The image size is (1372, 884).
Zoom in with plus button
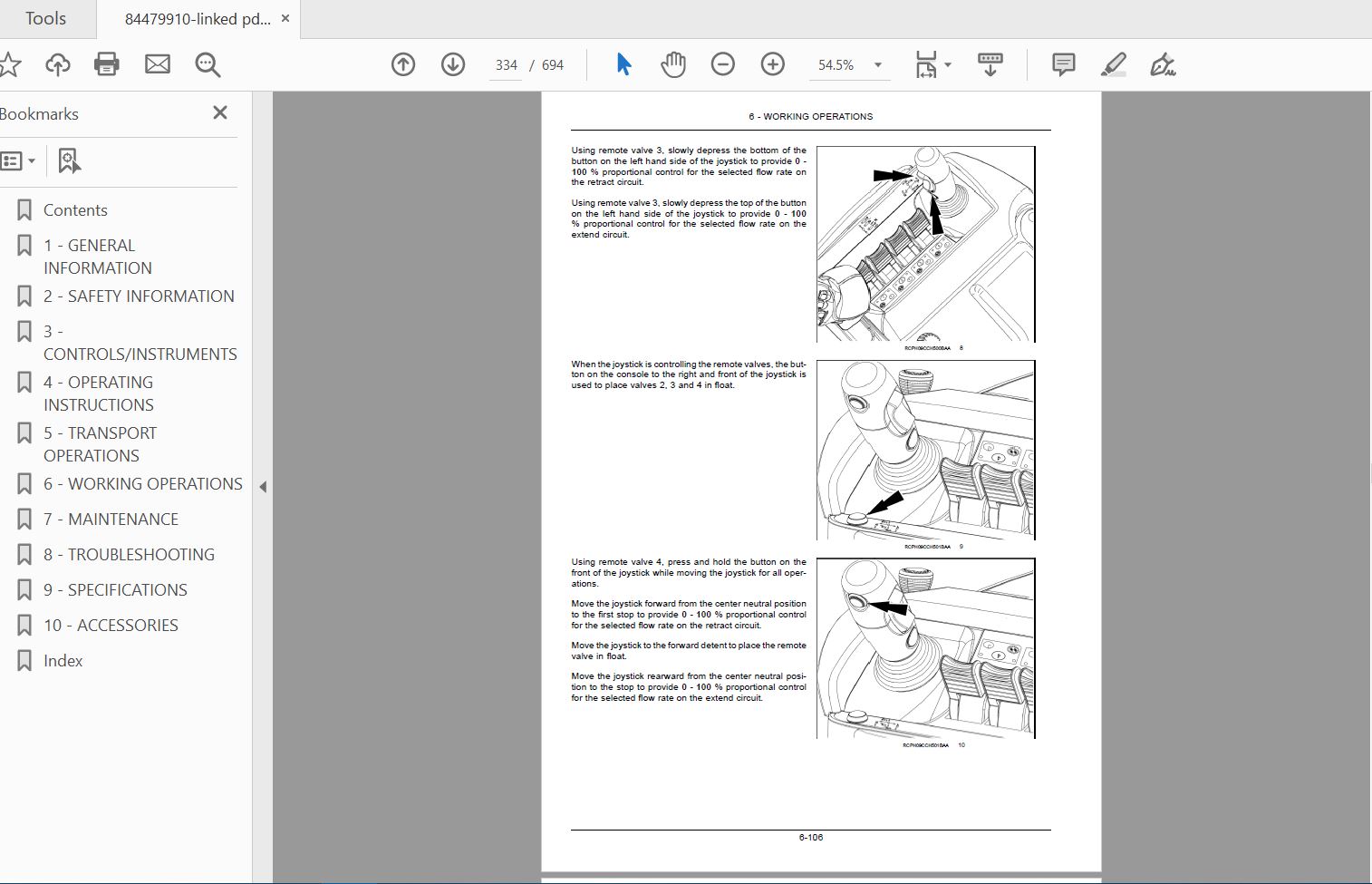(x=773, y=64)
